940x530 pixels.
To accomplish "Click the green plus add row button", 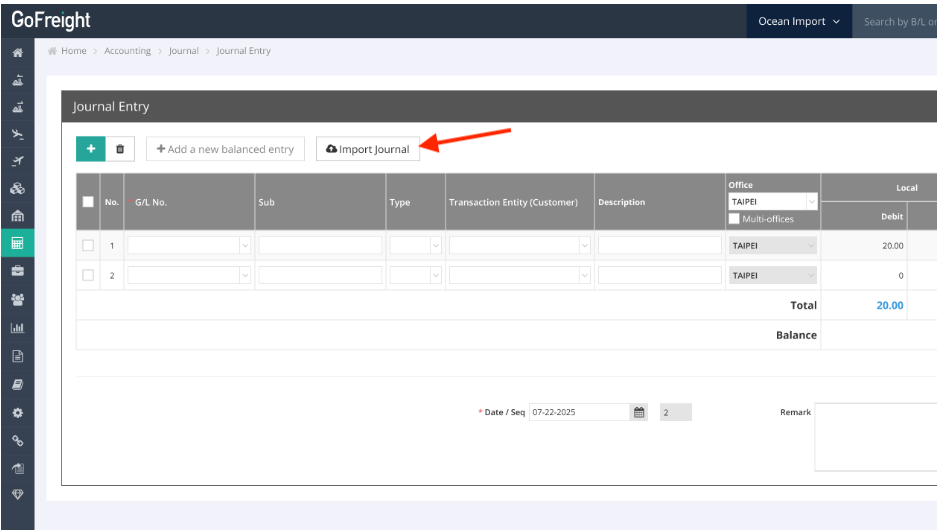I will 90,149.
